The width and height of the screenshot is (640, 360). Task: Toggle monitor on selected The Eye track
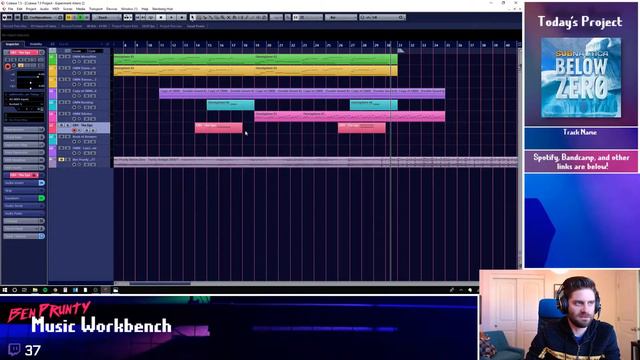click(80, 130)
